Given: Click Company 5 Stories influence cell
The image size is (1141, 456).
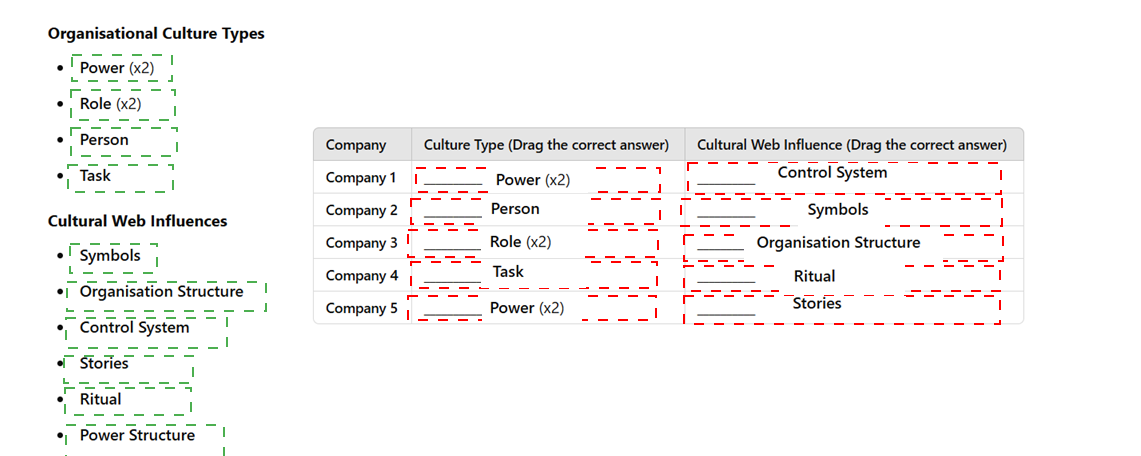Looking at the screenshot, I should point(842,309).
